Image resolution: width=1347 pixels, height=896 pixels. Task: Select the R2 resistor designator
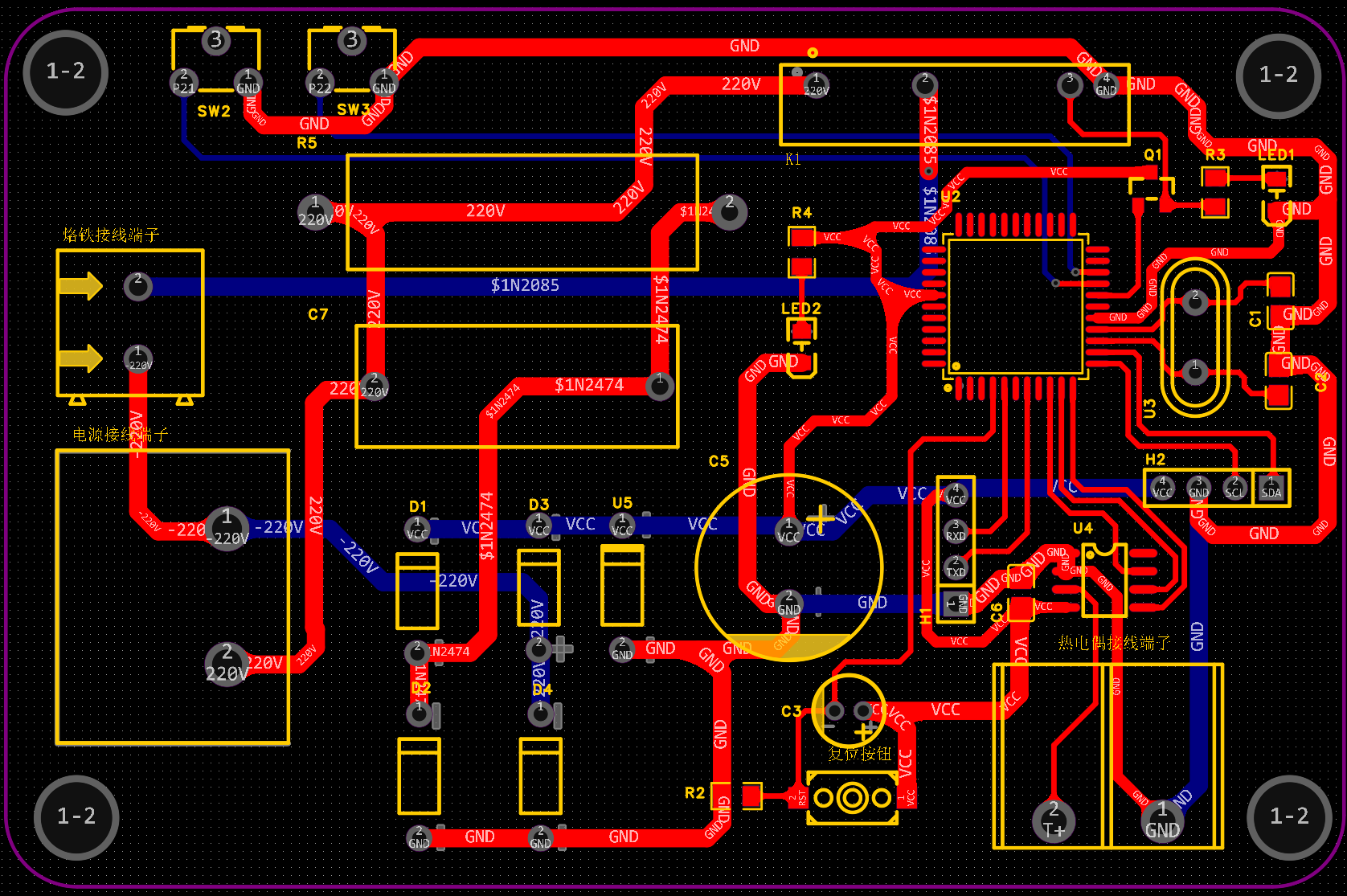[694, 793]
